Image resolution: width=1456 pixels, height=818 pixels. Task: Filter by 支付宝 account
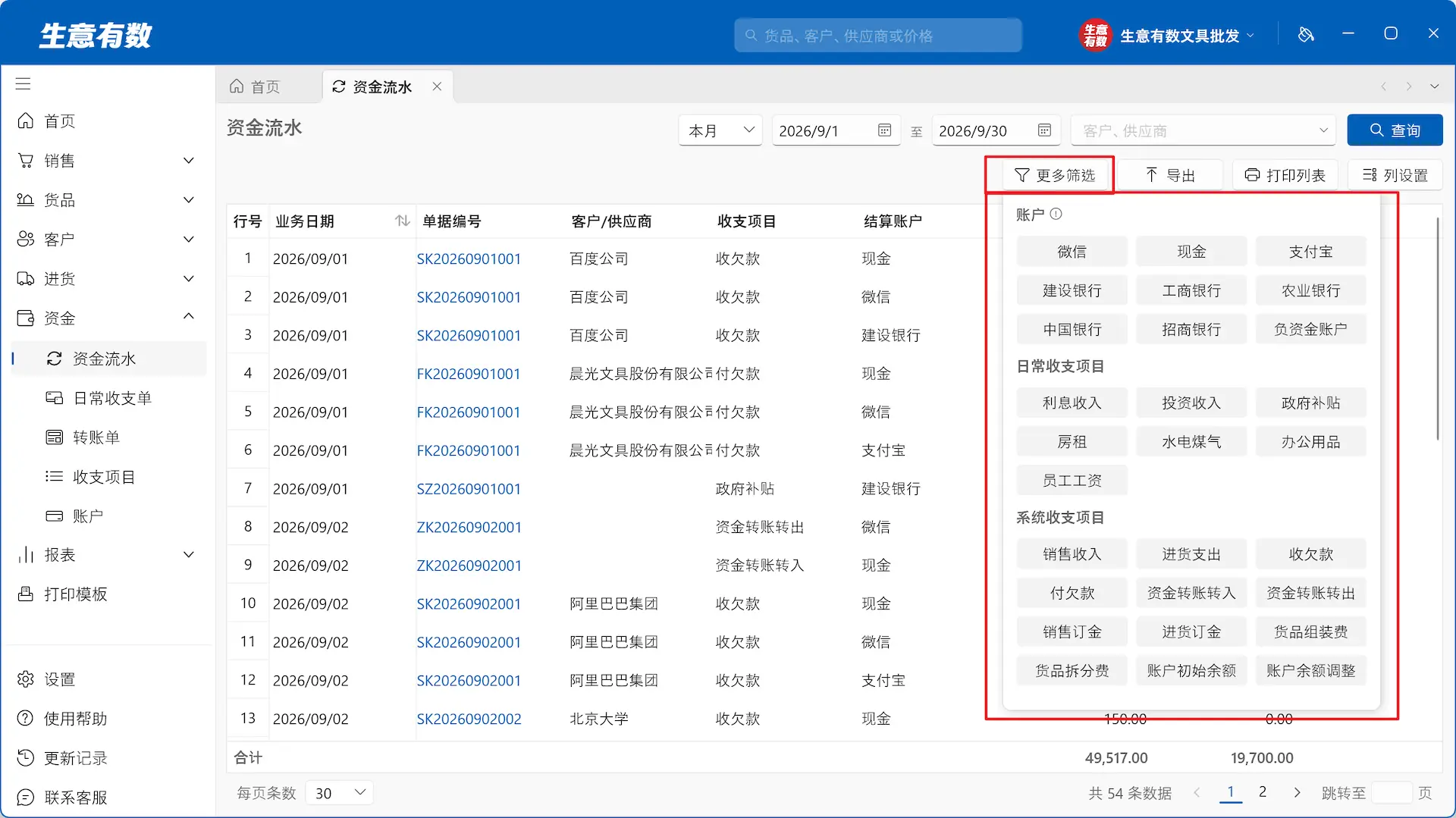click(x=1310, y=252)
